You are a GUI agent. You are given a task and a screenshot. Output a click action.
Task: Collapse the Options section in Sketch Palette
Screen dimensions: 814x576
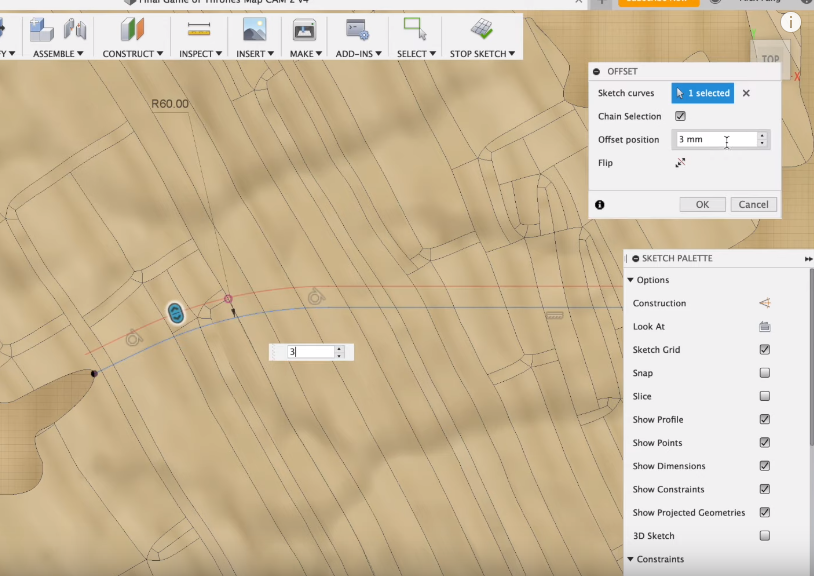pyautogui.click(x=631, y=280)
